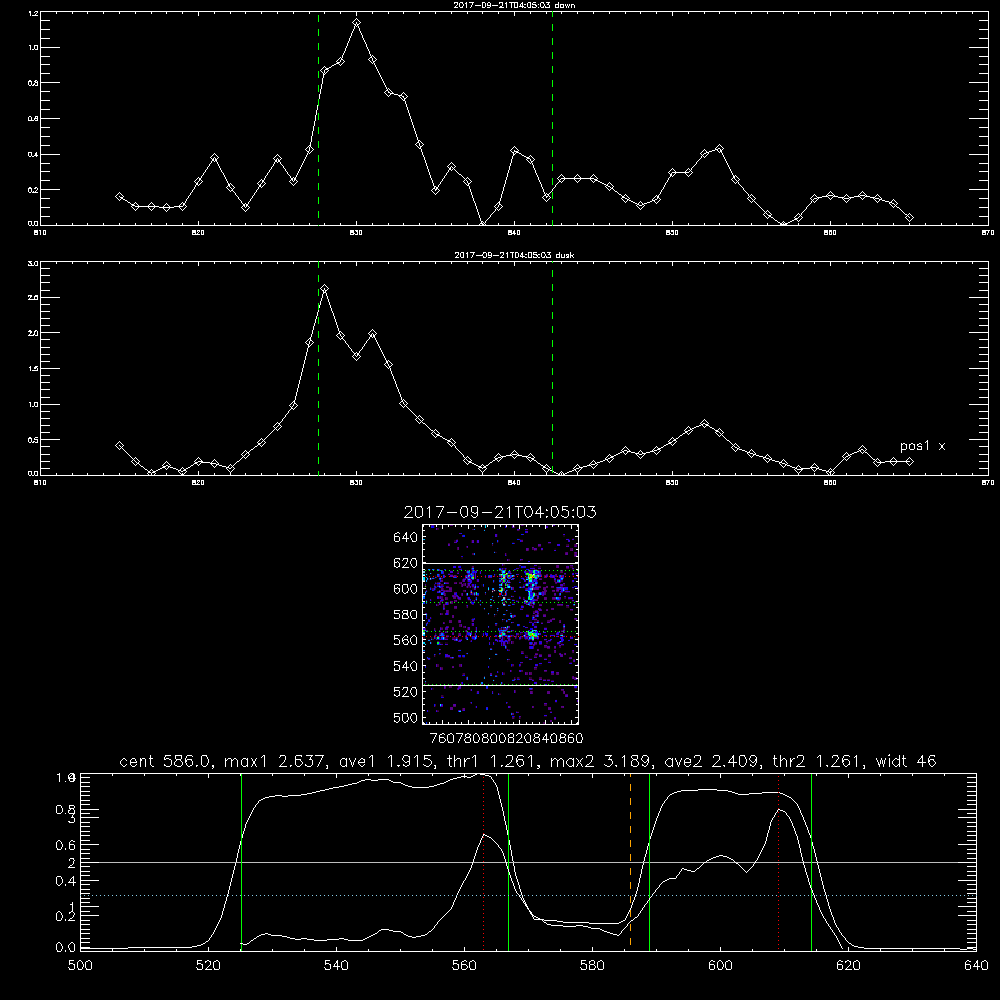The width and height of the screenshot is (1000, 1000).
Task: Click the '0.4' y-axis label of dawn plot
Action: point(34,154)
